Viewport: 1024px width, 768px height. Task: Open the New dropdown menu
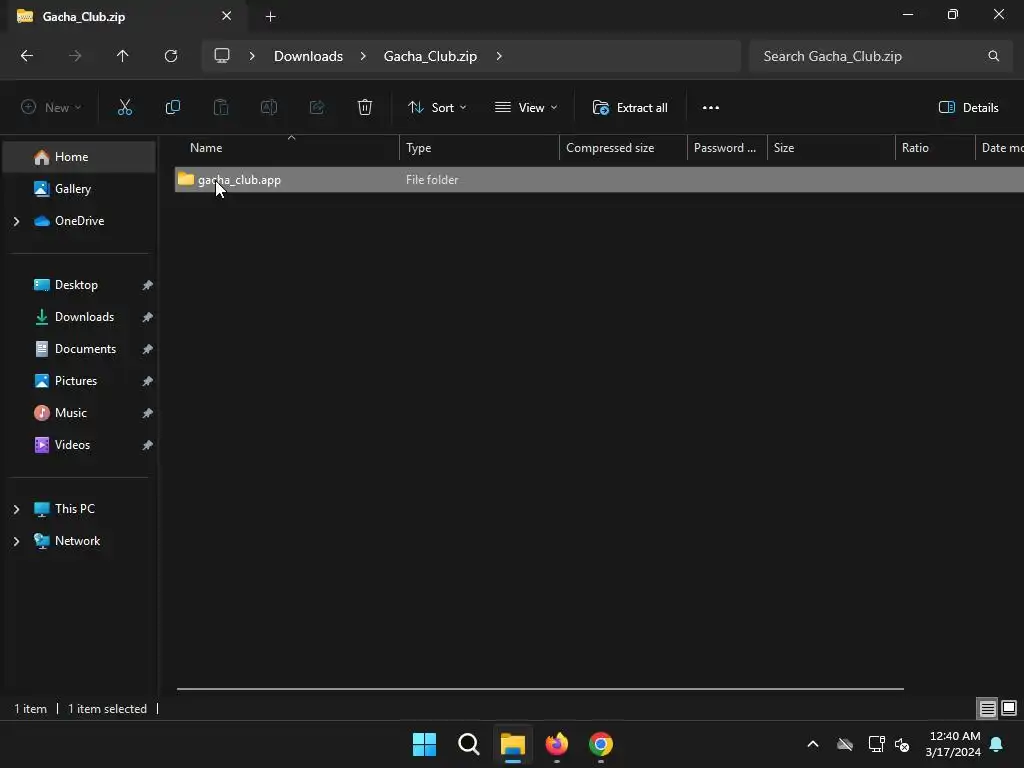pyautogui.click(x=52, y=108)
